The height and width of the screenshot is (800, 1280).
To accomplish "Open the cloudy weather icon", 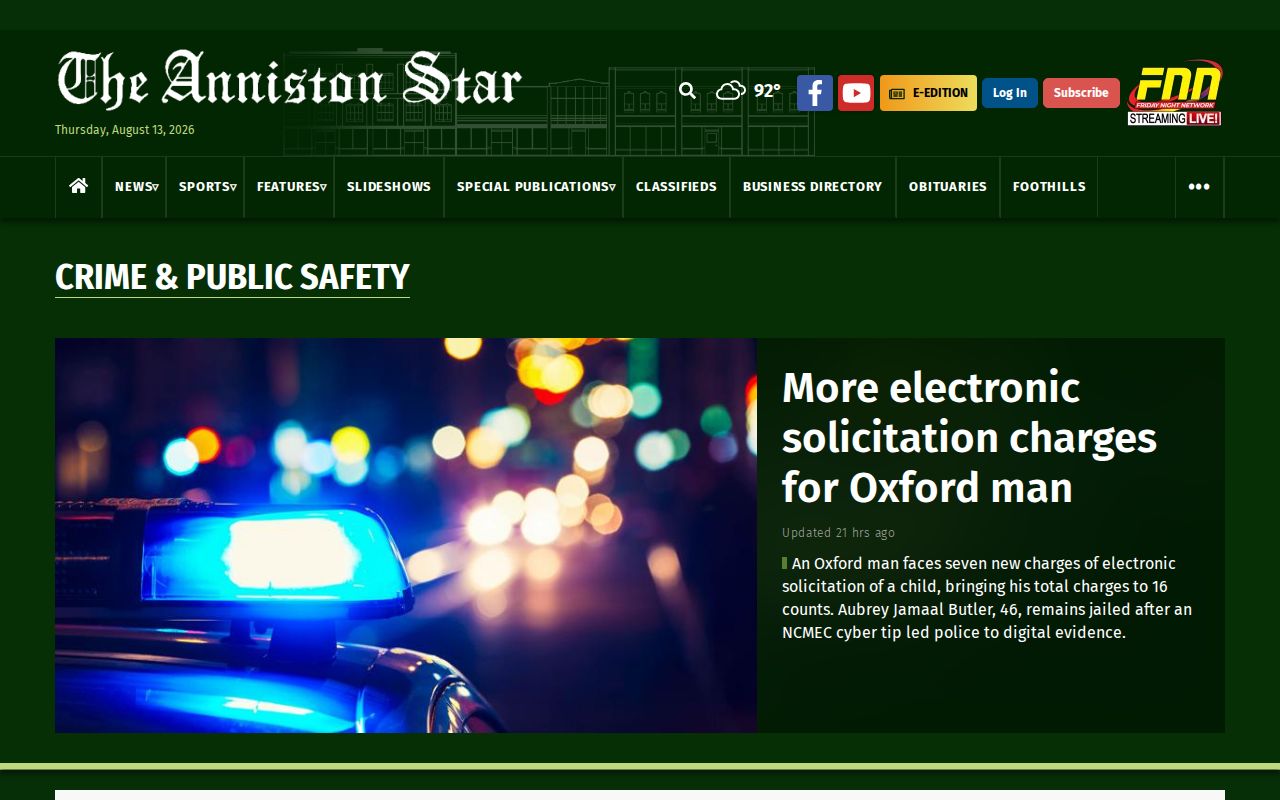I will 731,91.
